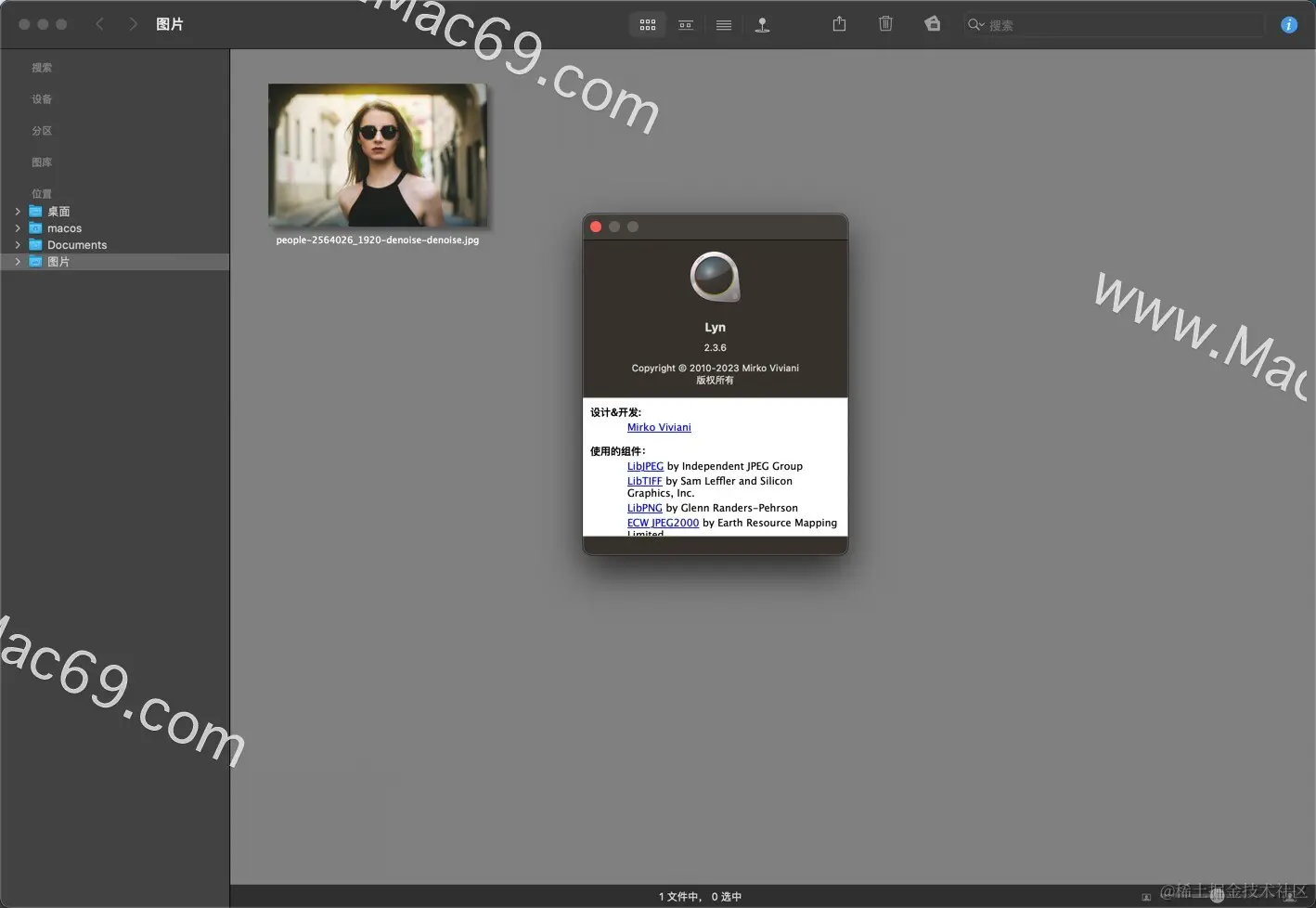Click the toolbox icon beside the trash

933,24
